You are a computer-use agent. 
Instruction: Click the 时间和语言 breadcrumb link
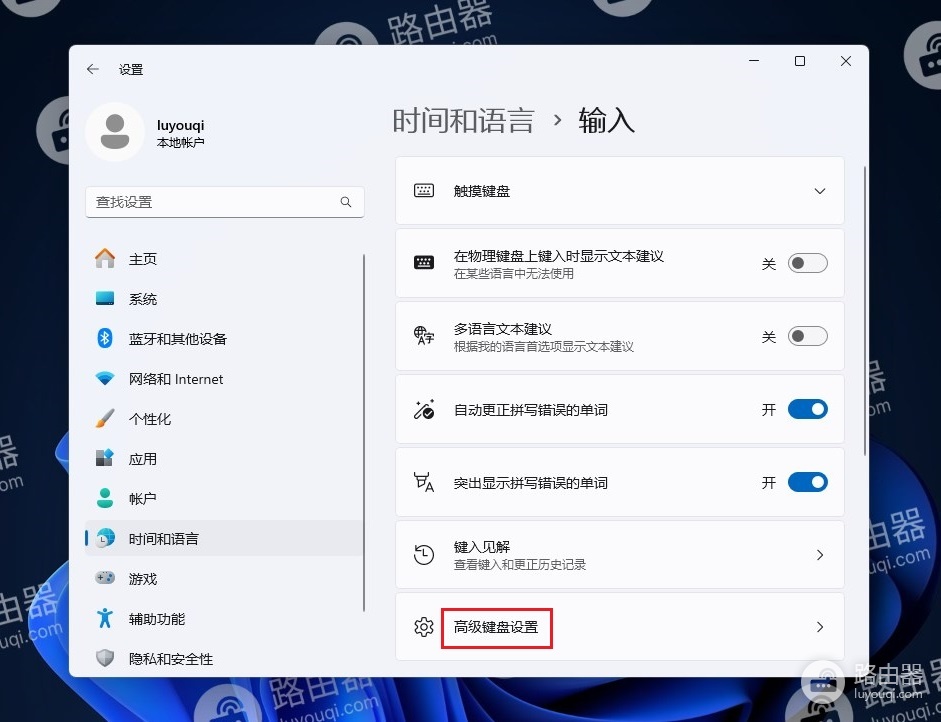463,120
